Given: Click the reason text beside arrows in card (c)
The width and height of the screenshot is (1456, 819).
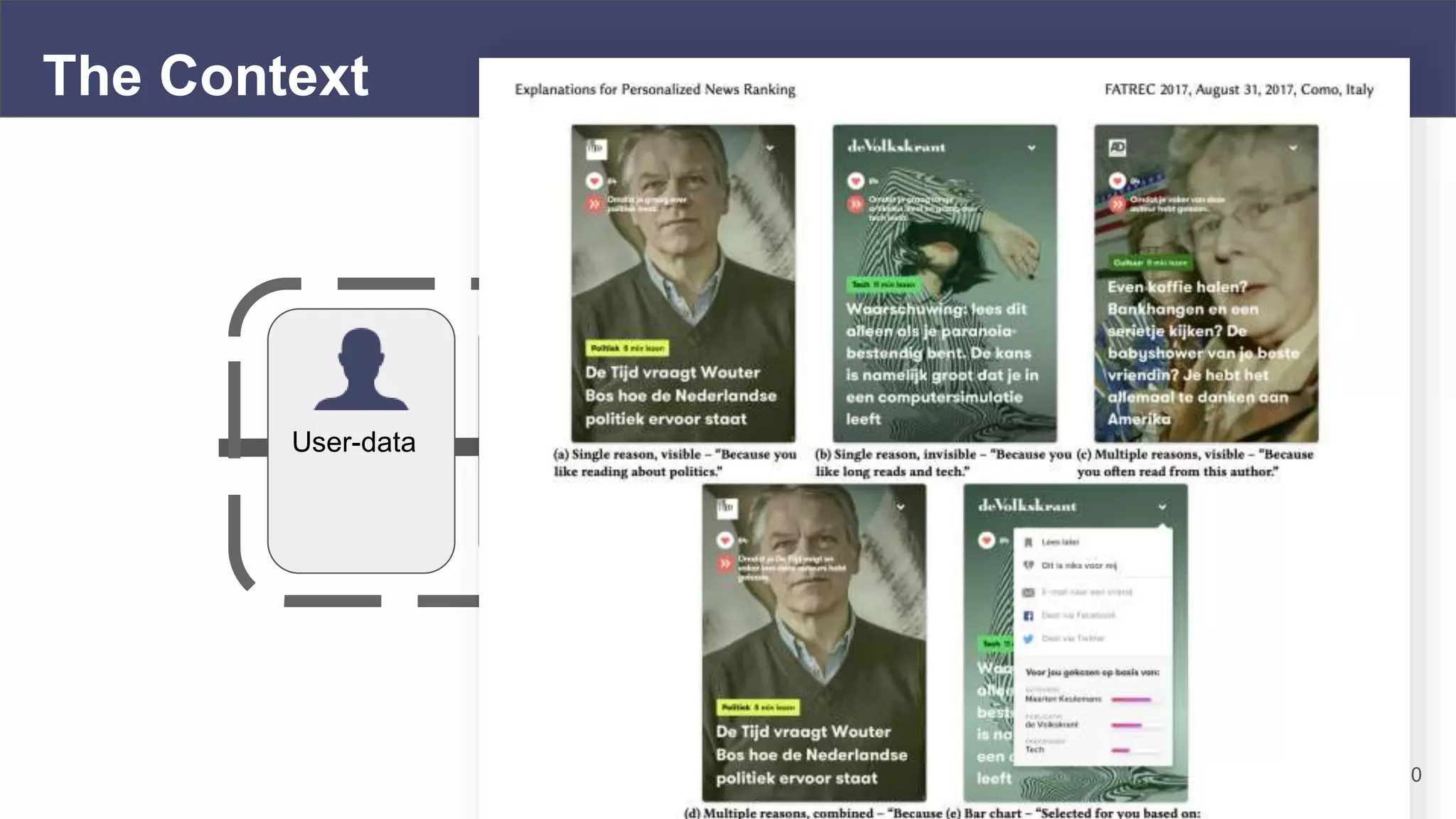Looking at the screenshot, I should [1177, 204].
